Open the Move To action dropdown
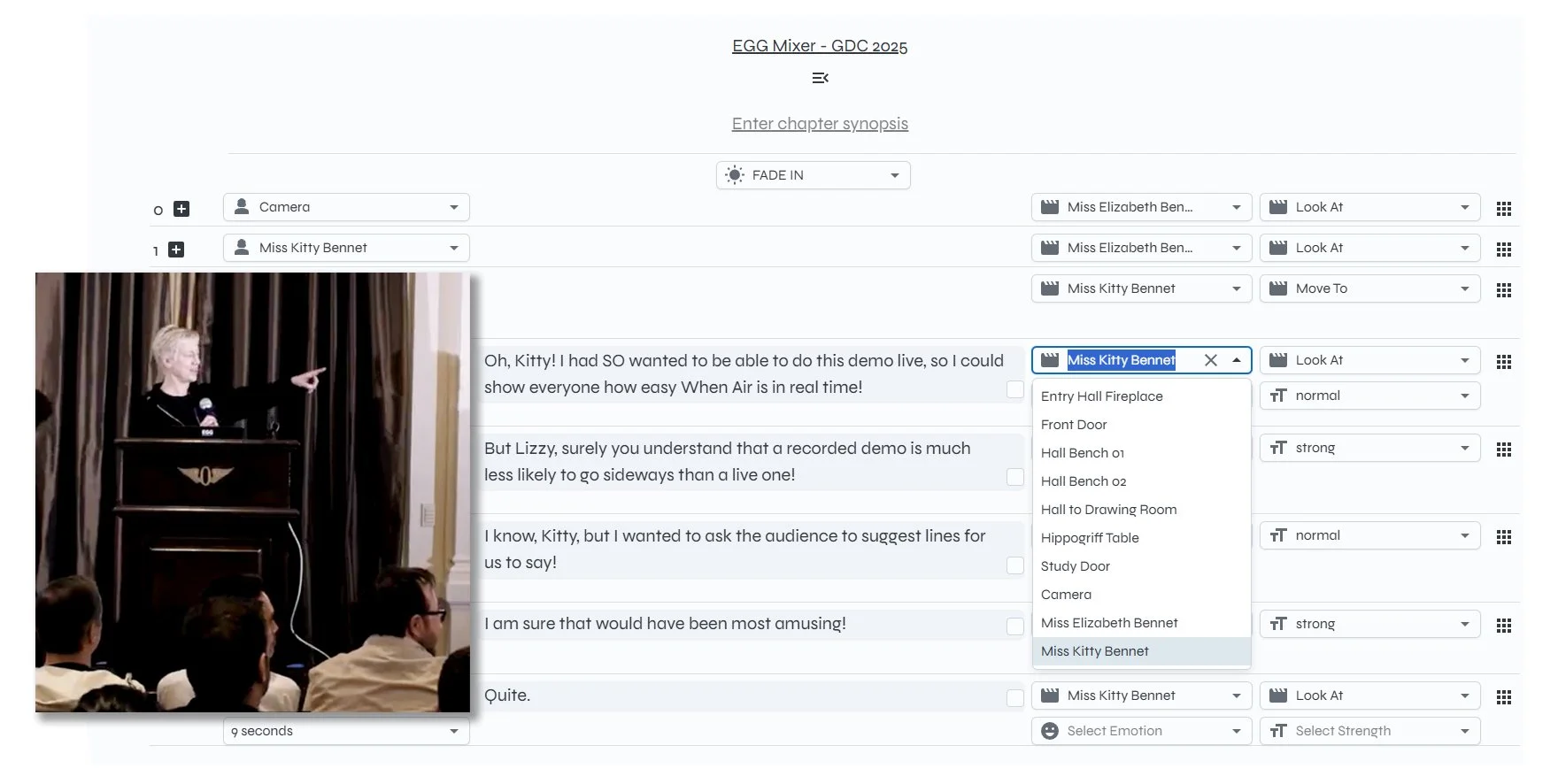This screenshot has height=784, width=1558. [x=1369, y=288]
